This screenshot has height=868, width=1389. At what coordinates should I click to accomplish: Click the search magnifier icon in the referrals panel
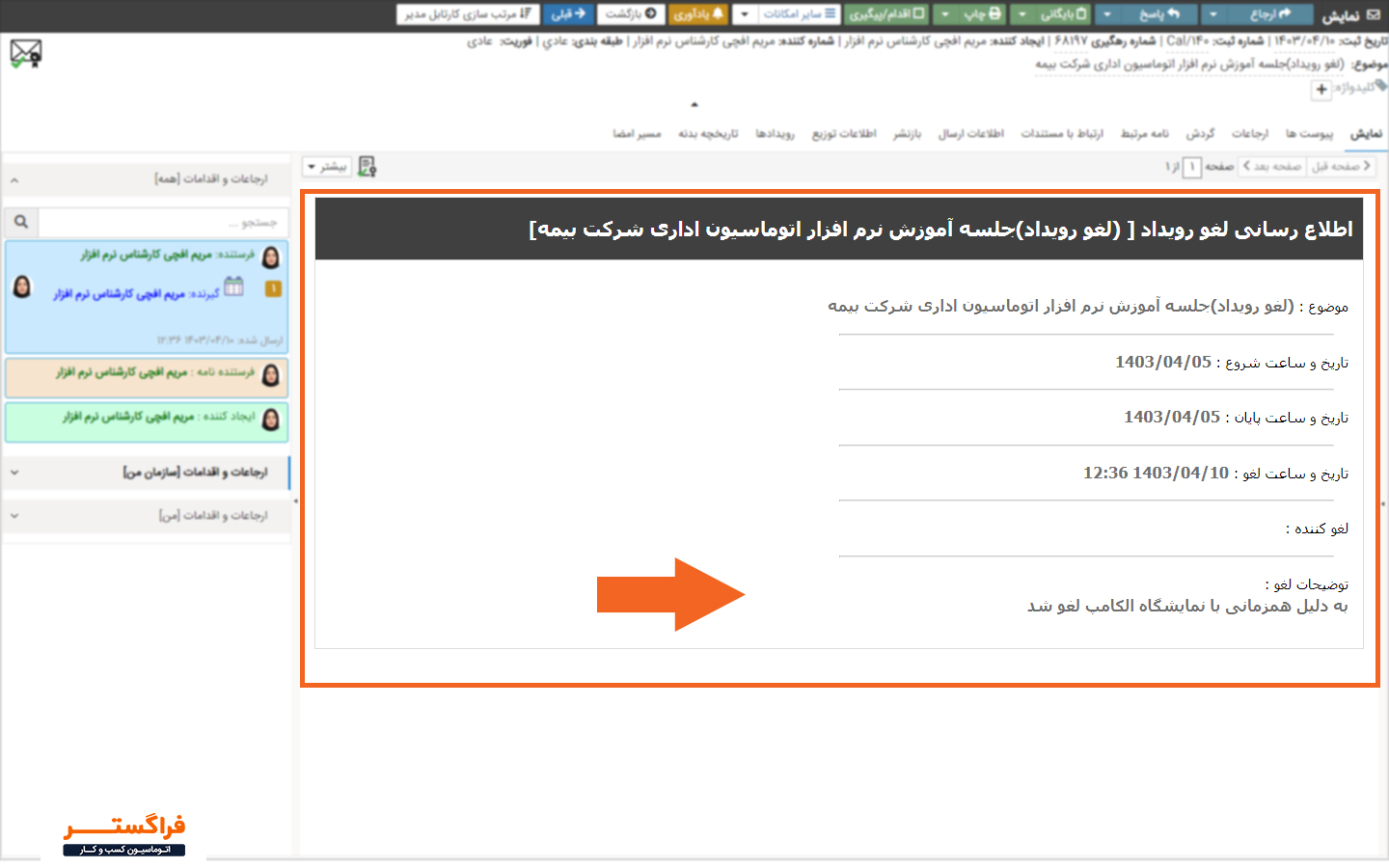(20, 222)
